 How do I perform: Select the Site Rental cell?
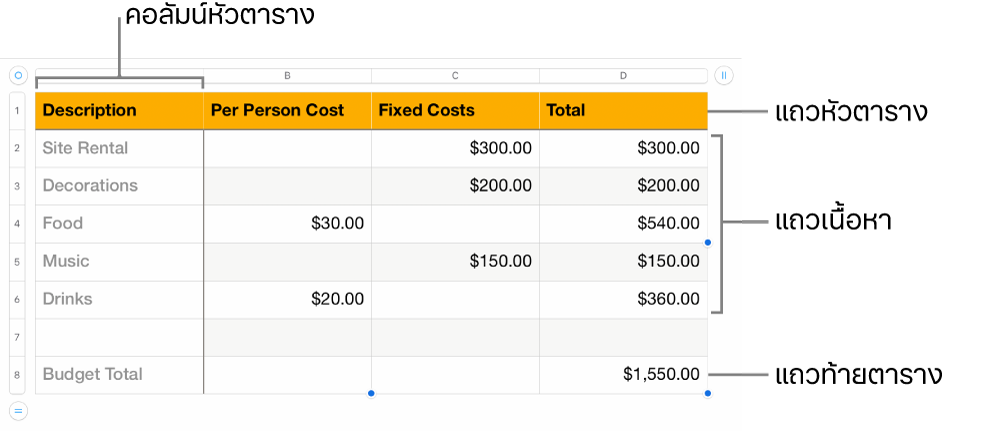pos(120,148)
